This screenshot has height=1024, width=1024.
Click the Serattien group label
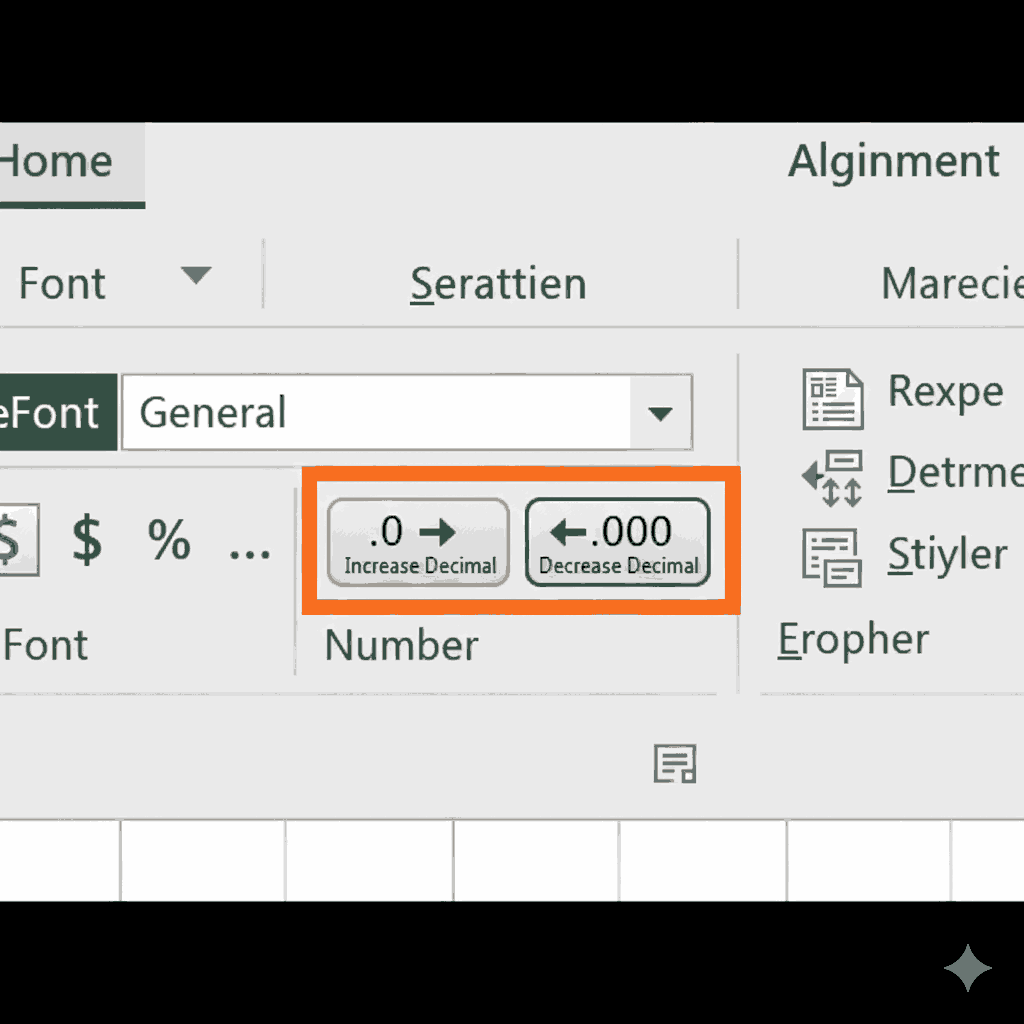pos(497,283)
